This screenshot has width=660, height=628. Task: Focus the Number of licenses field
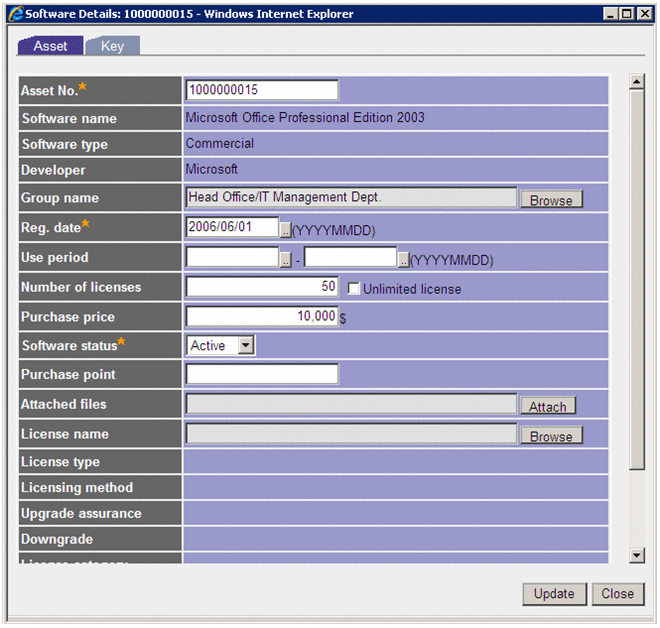pos(262,288)
